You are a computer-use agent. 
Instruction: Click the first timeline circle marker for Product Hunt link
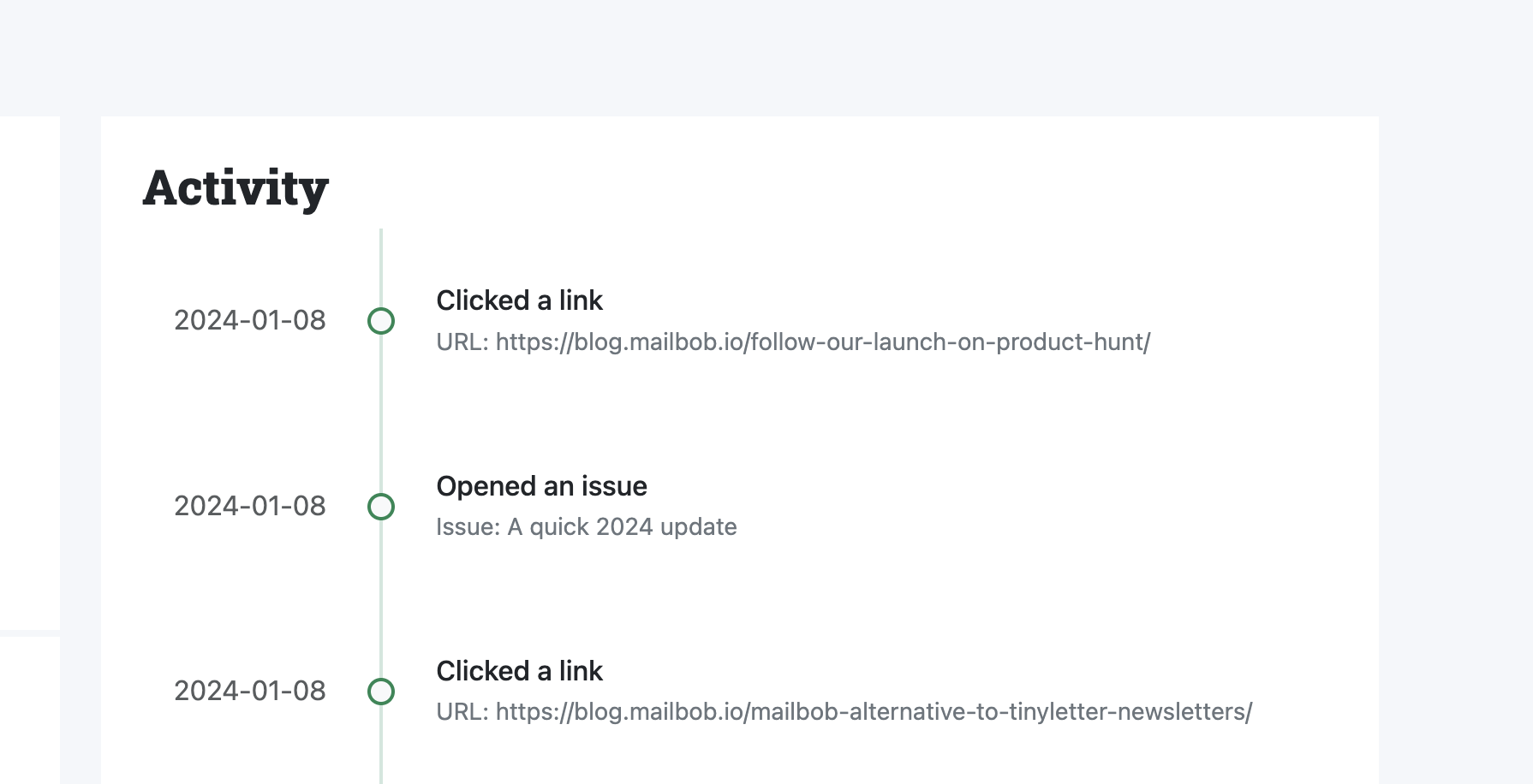point(381,321)
